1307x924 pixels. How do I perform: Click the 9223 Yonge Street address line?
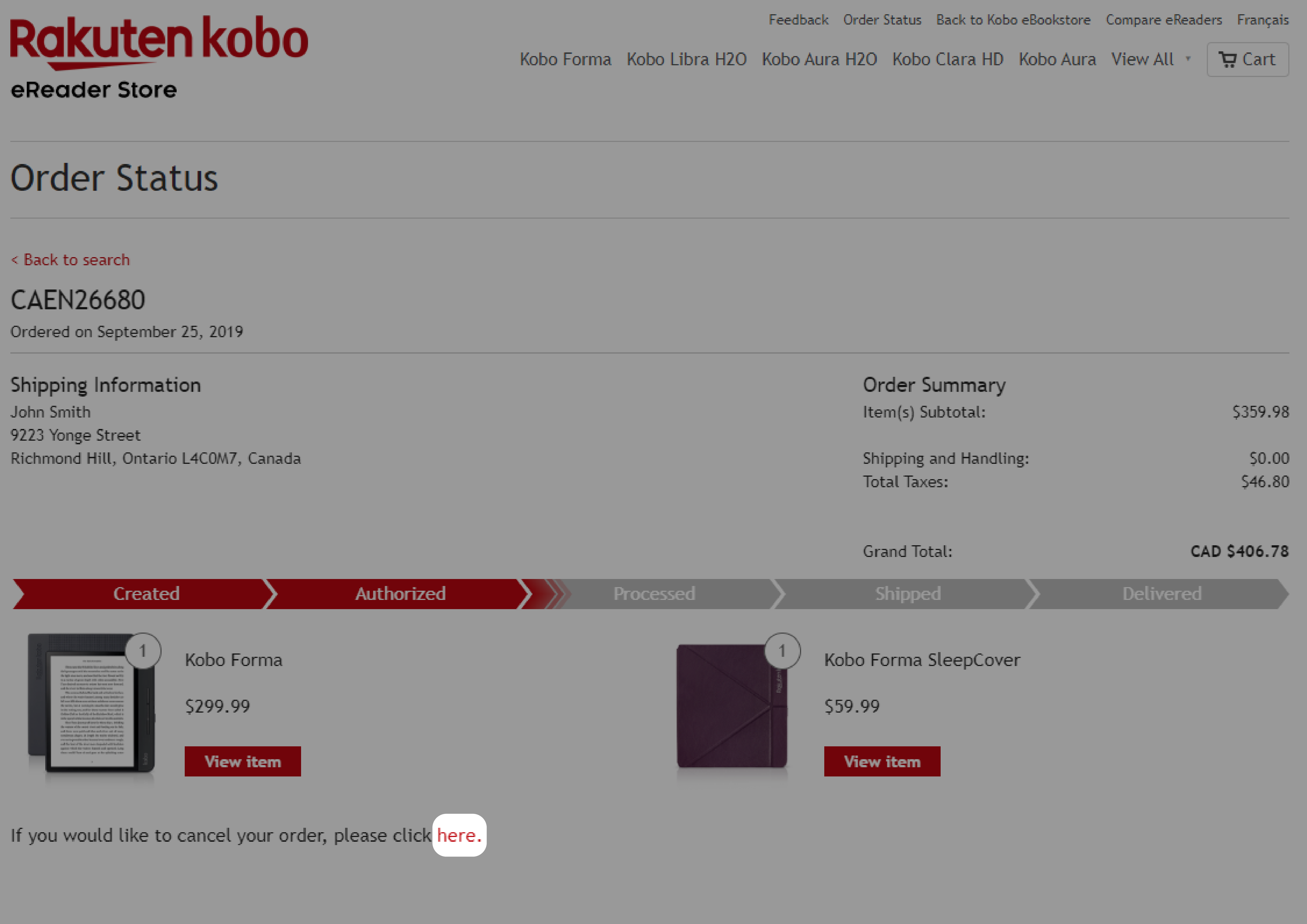pyautogui.click(x=75, y=435)
